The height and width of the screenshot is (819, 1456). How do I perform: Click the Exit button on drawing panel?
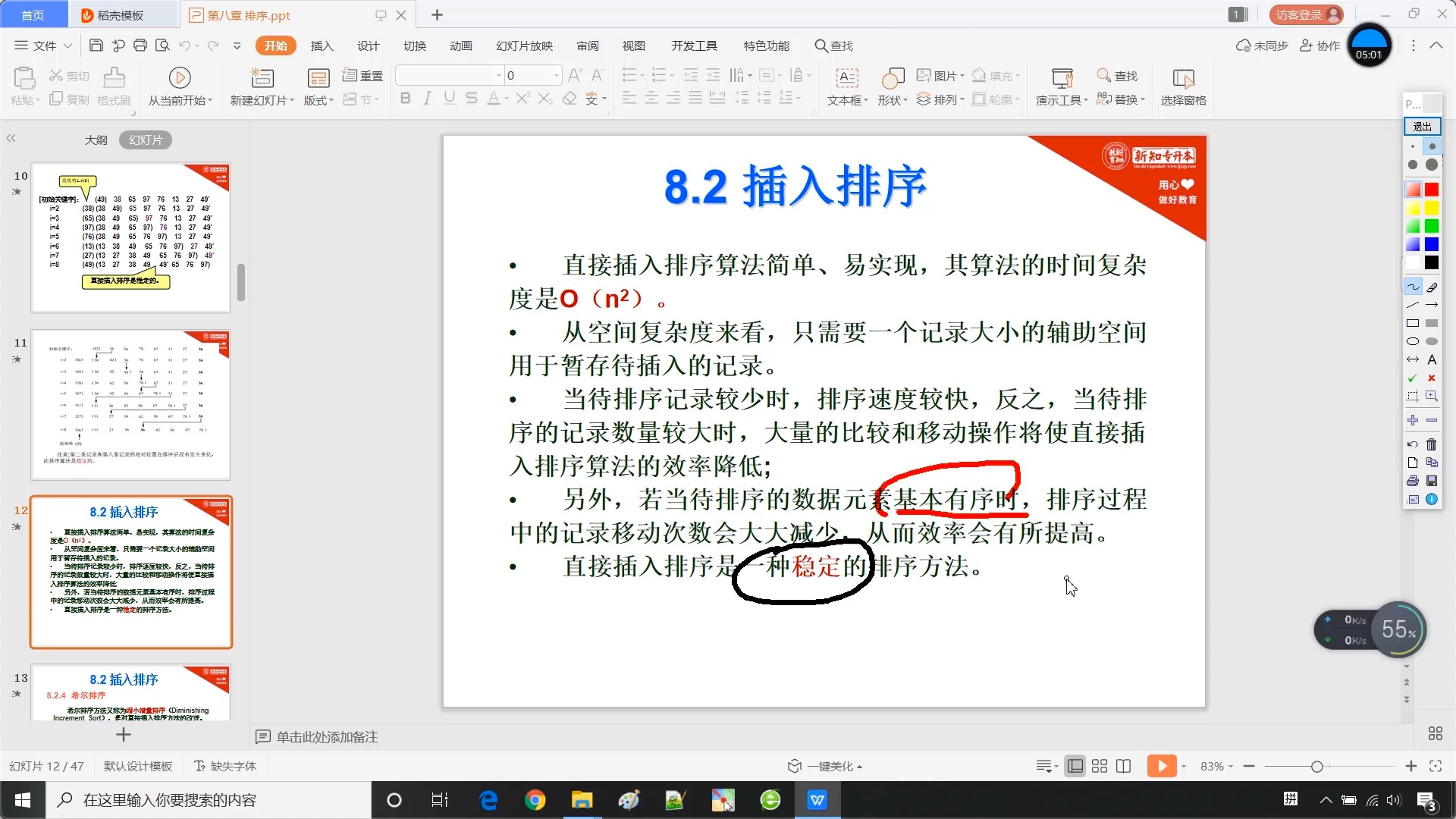pos(1423,126)
